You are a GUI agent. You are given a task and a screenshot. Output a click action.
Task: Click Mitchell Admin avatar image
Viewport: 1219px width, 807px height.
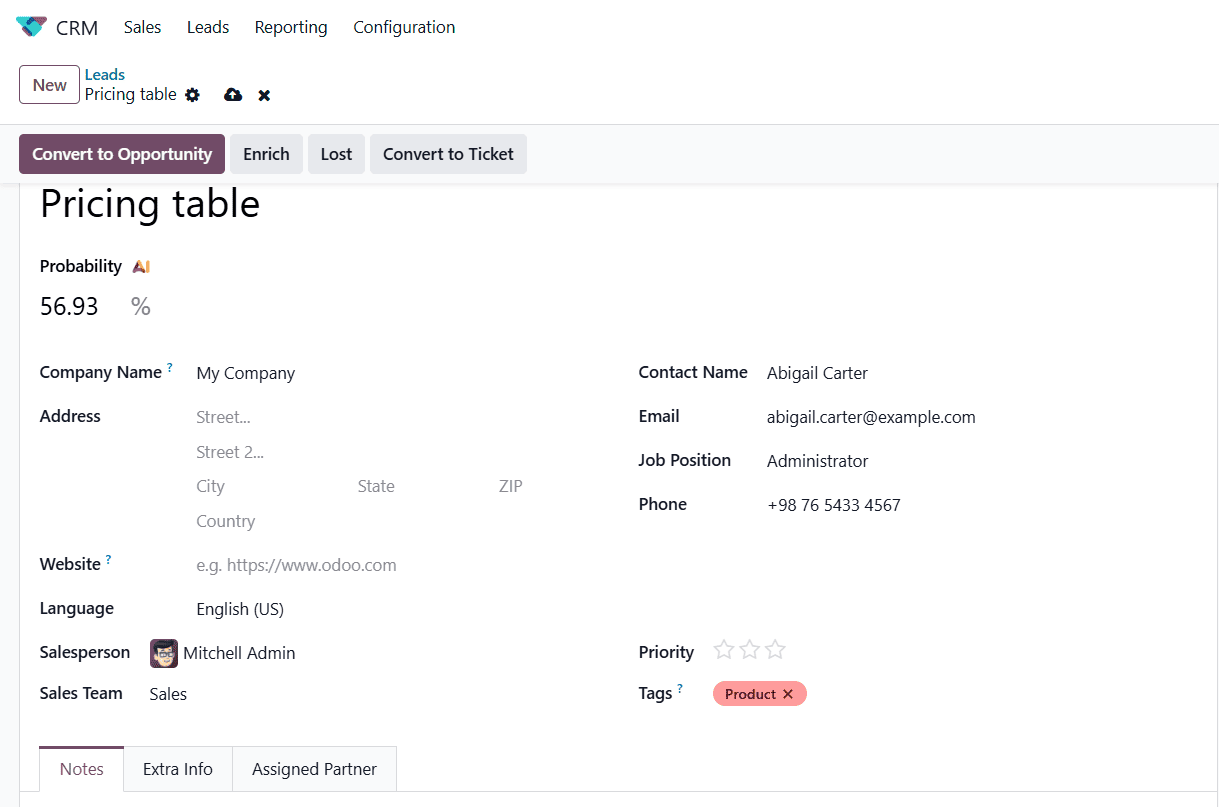(164, 653)
